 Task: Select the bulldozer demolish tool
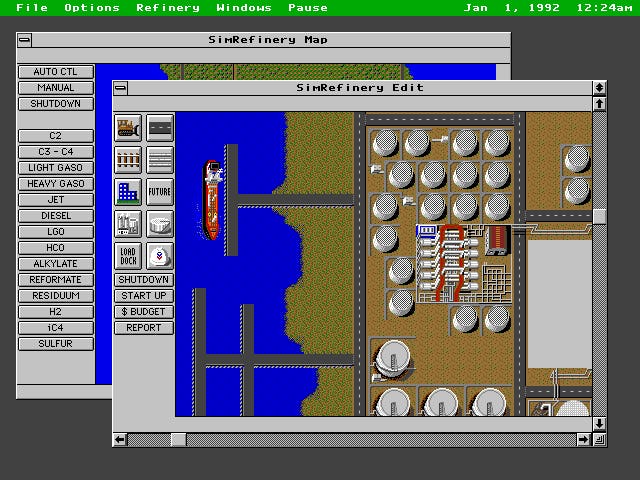(x=129, y=127)
